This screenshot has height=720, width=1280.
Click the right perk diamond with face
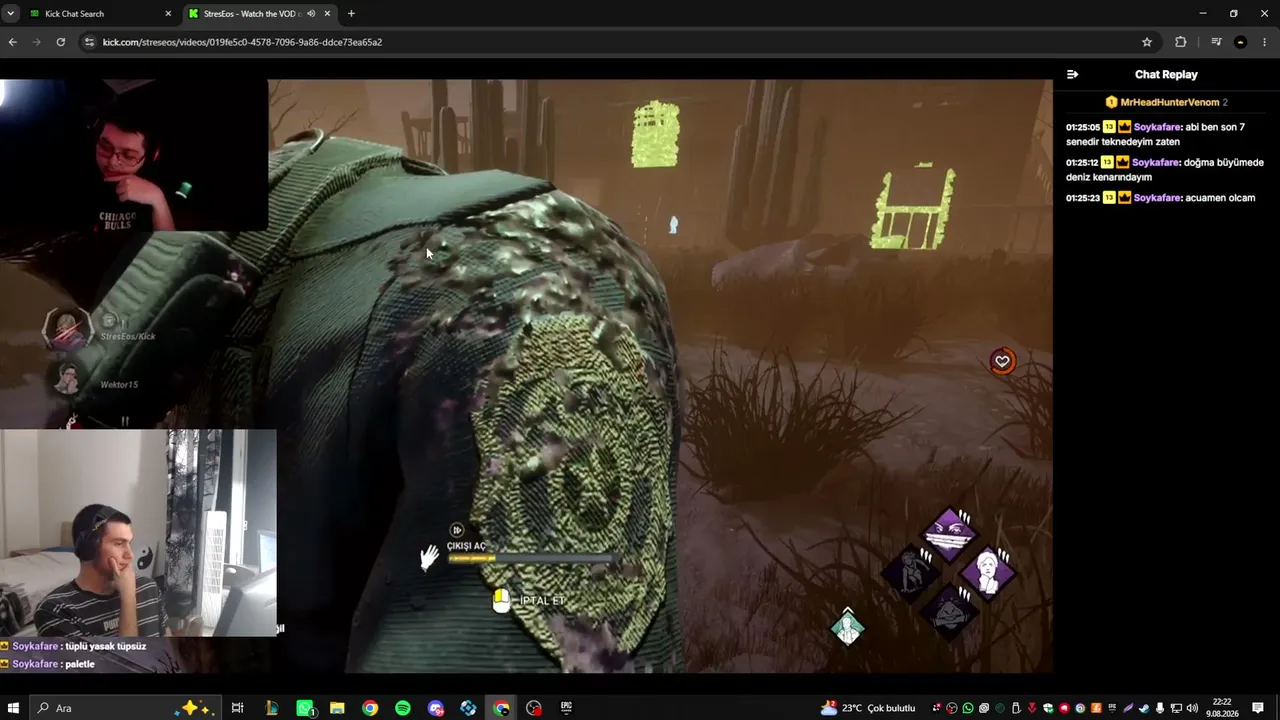point(988,573)
